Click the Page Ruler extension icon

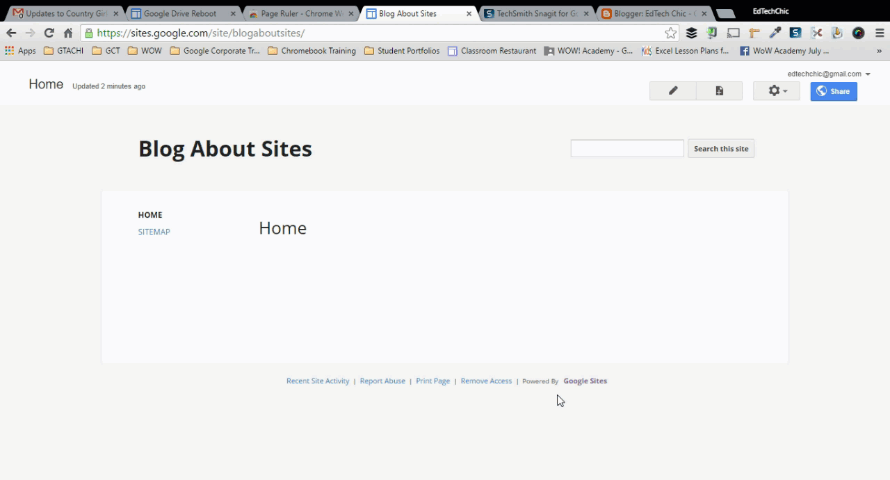[754, 33]
